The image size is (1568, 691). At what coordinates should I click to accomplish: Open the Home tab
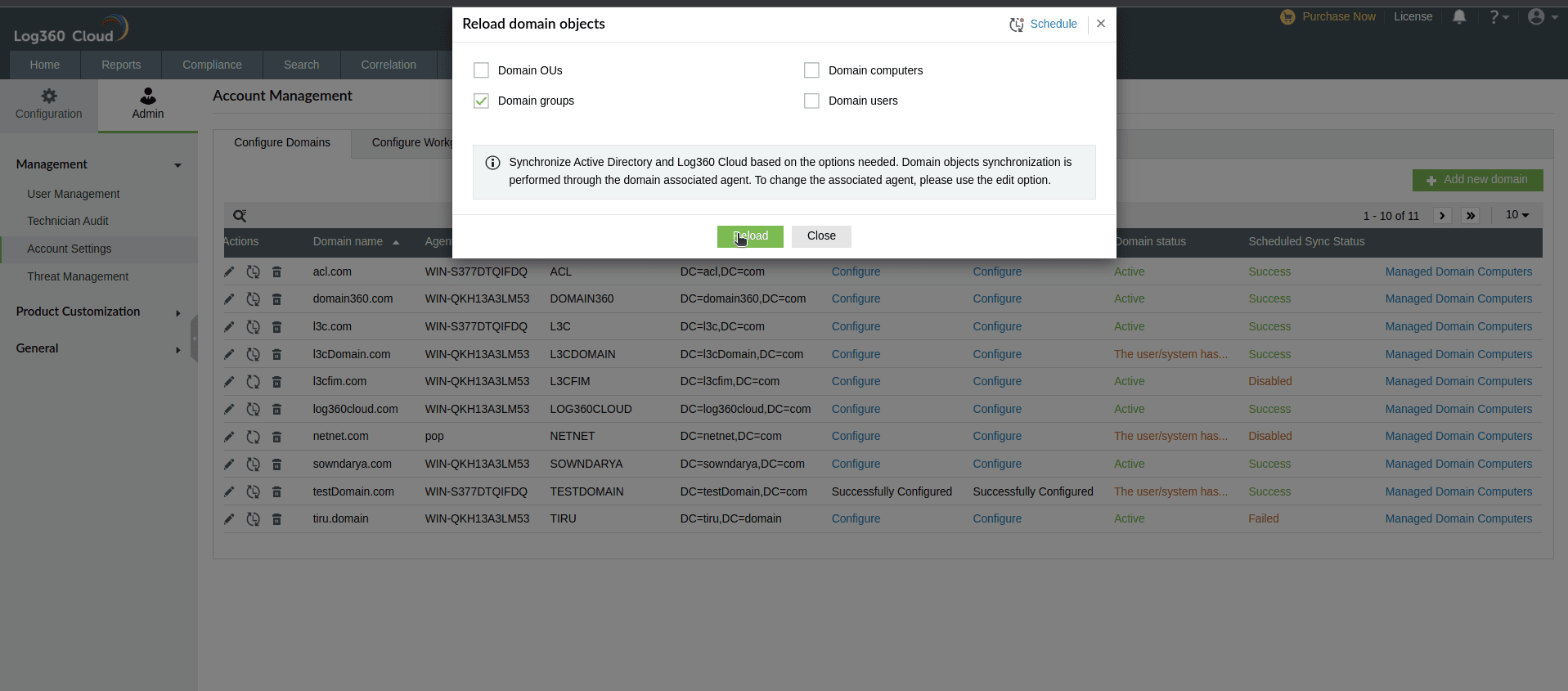[45, 65]
